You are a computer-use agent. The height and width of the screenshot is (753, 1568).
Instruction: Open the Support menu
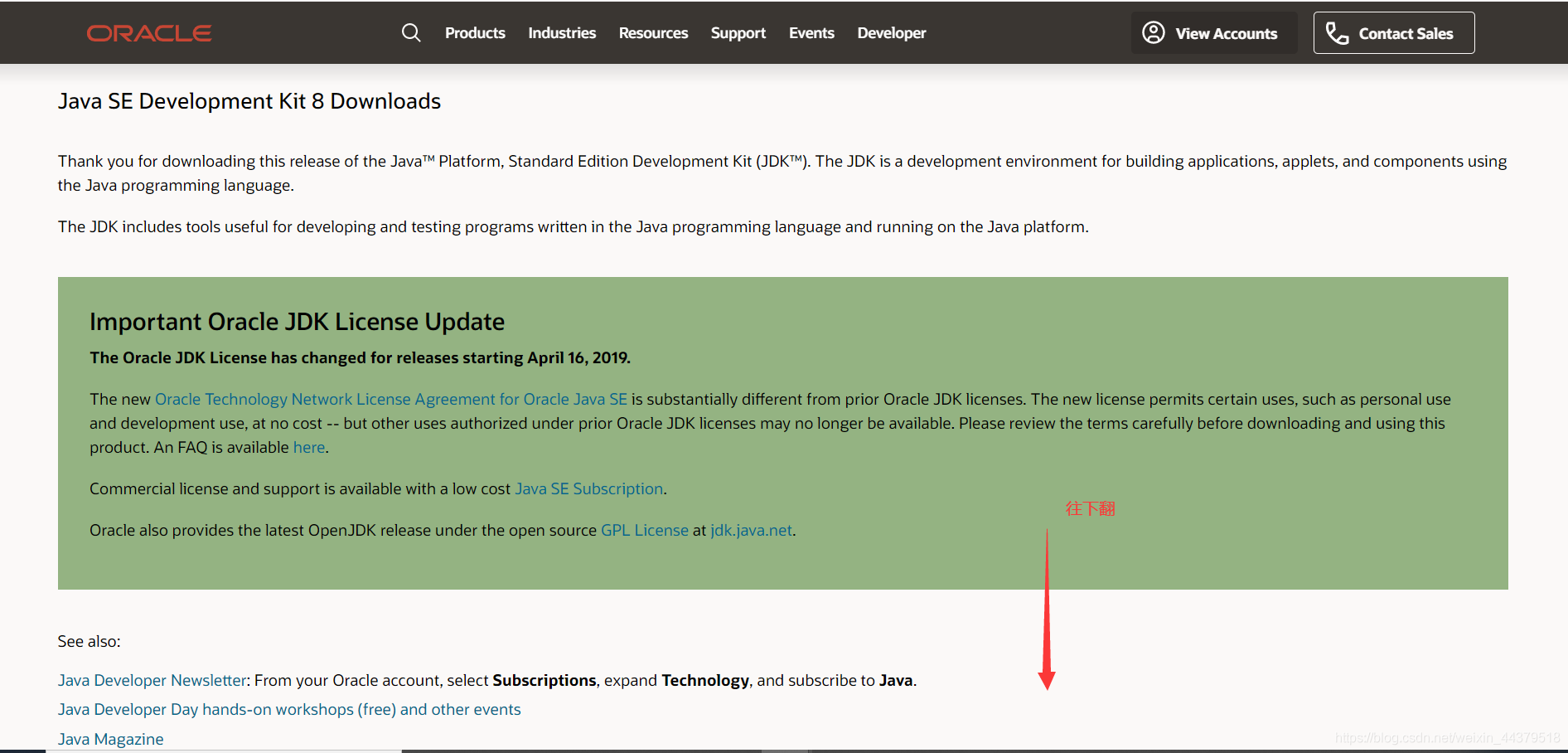pyautogui.click(x=738, y=33)
